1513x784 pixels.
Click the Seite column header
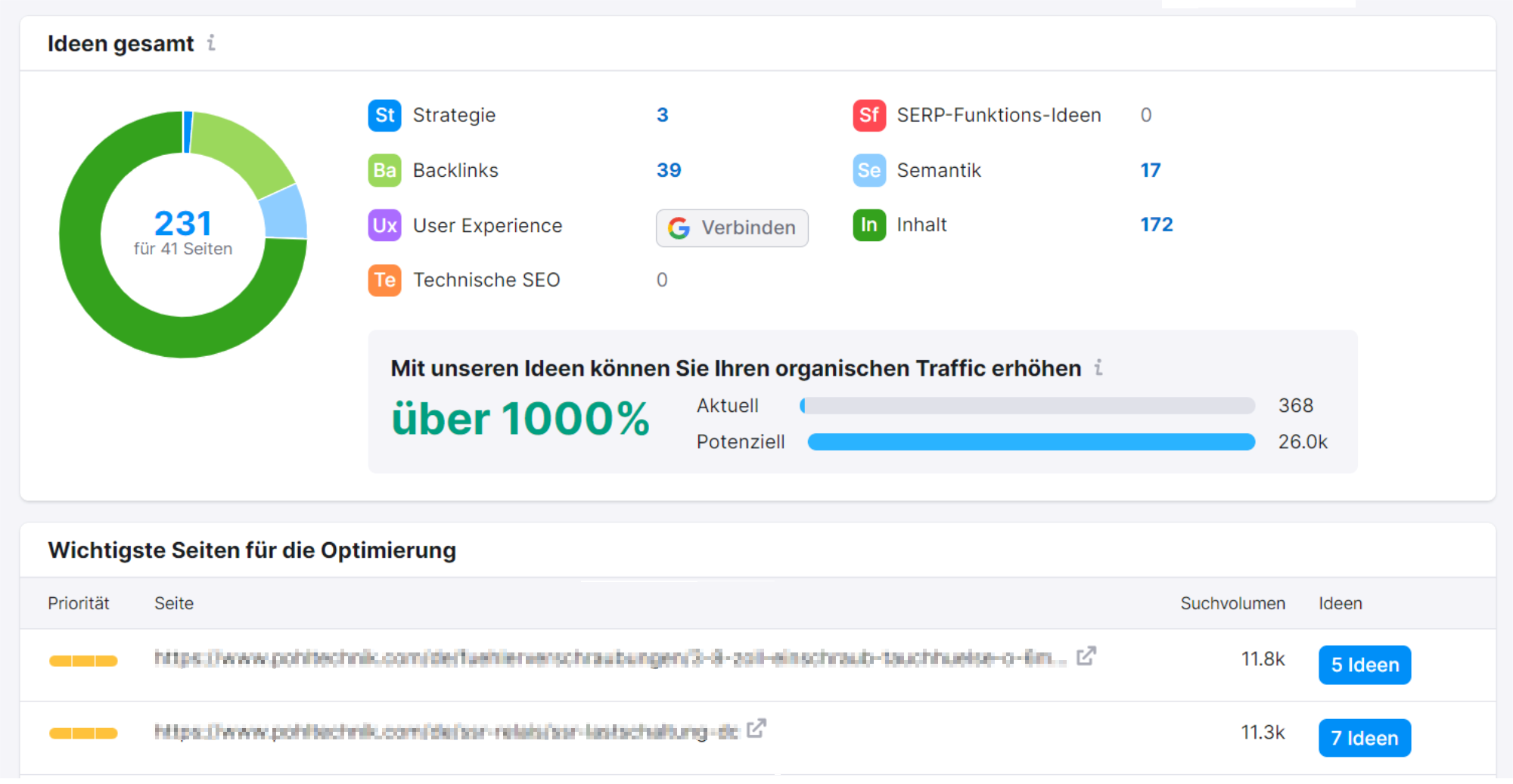174,603
